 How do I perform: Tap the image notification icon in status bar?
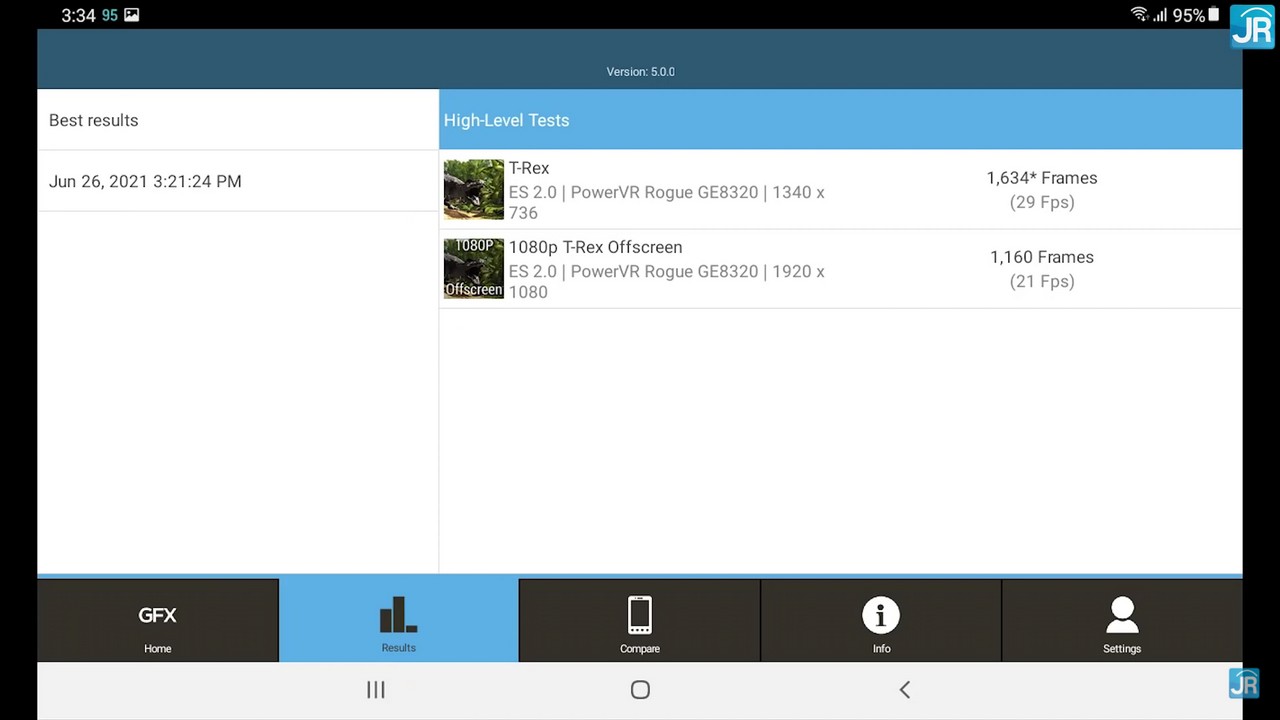131,15
